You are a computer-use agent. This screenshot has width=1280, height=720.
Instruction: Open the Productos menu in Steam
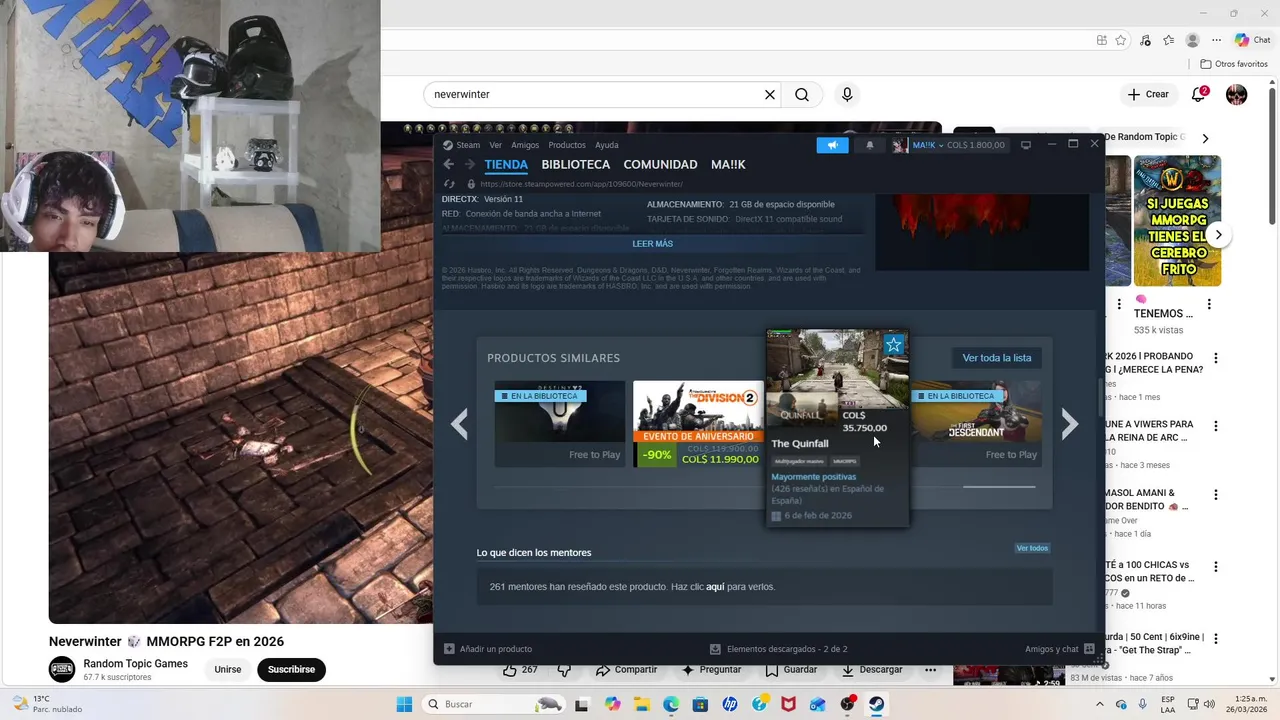567,145
